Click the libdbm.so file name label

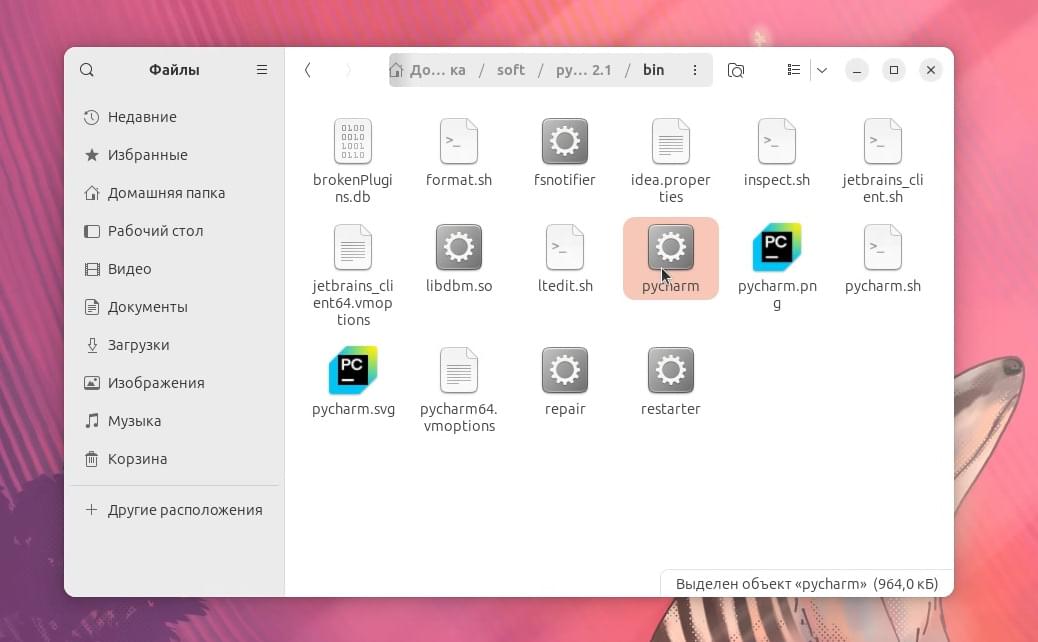pyautogui.click(x=459, y=286)
